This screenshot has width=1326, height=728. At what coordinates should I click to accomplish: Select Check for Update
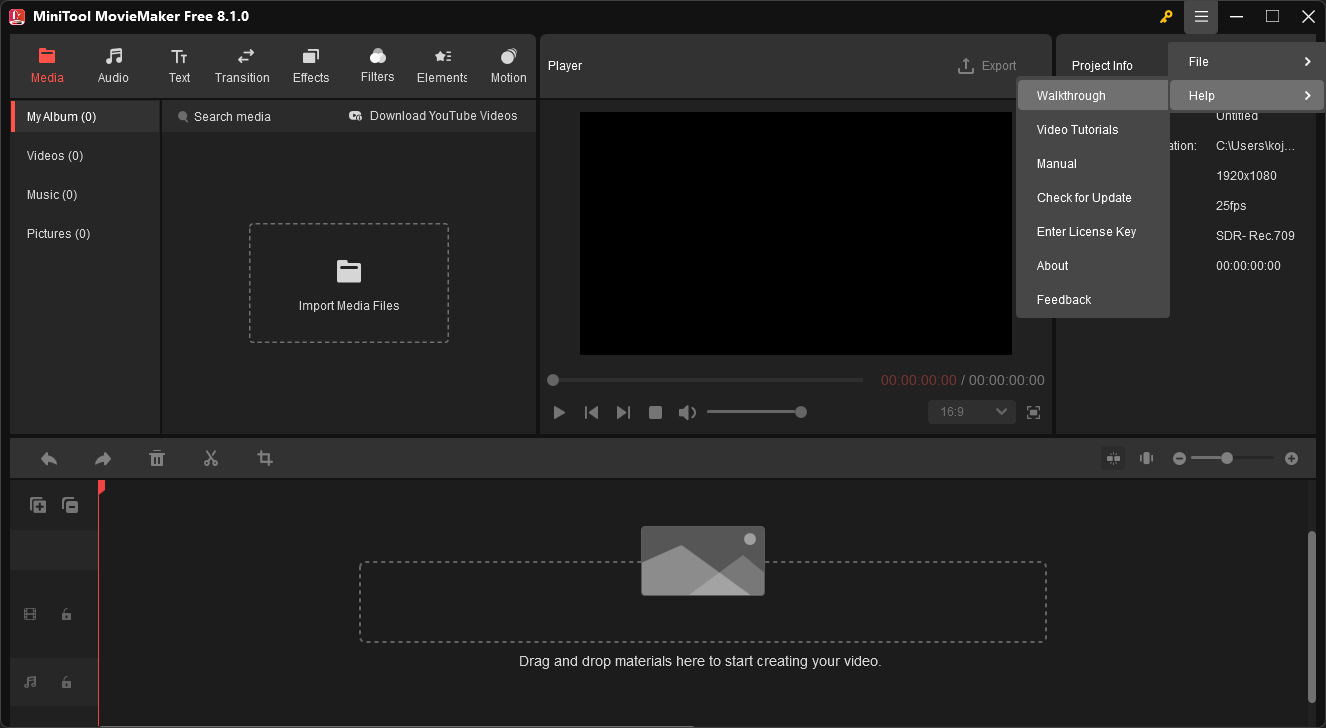coord(1093,198)
